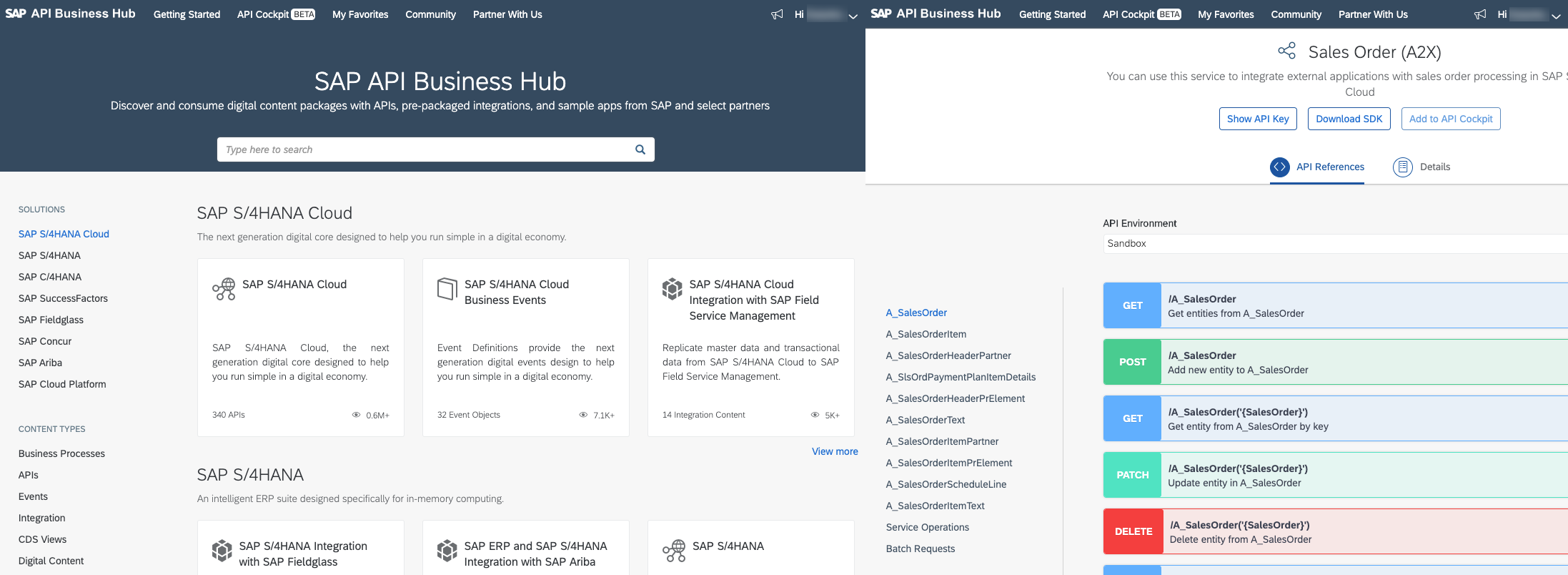1568x575 pixels.
Task: Select Batch Requests in entity list
Action: point(921,549)
